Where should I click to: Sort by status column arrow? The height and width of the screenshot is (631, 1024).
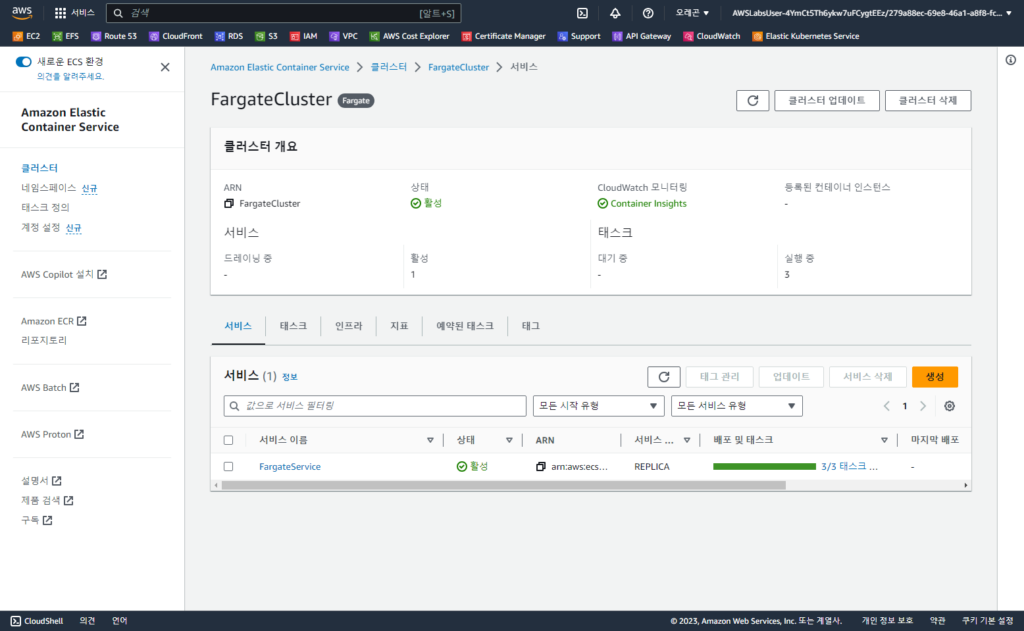point(509,440)
